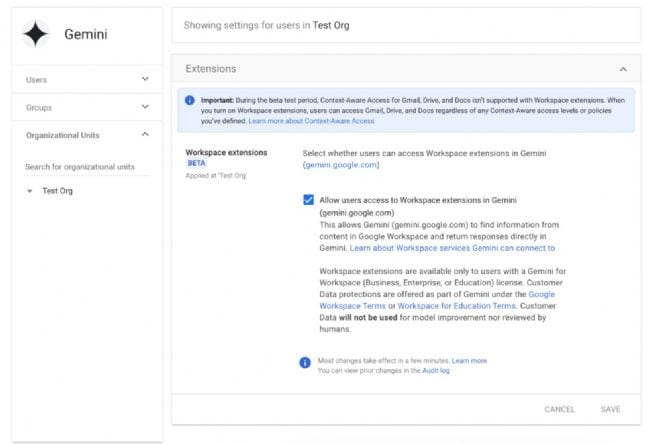Click the Gemini title text
The height and width of the screenshot is (444, 647).
[x=85, y=34]
